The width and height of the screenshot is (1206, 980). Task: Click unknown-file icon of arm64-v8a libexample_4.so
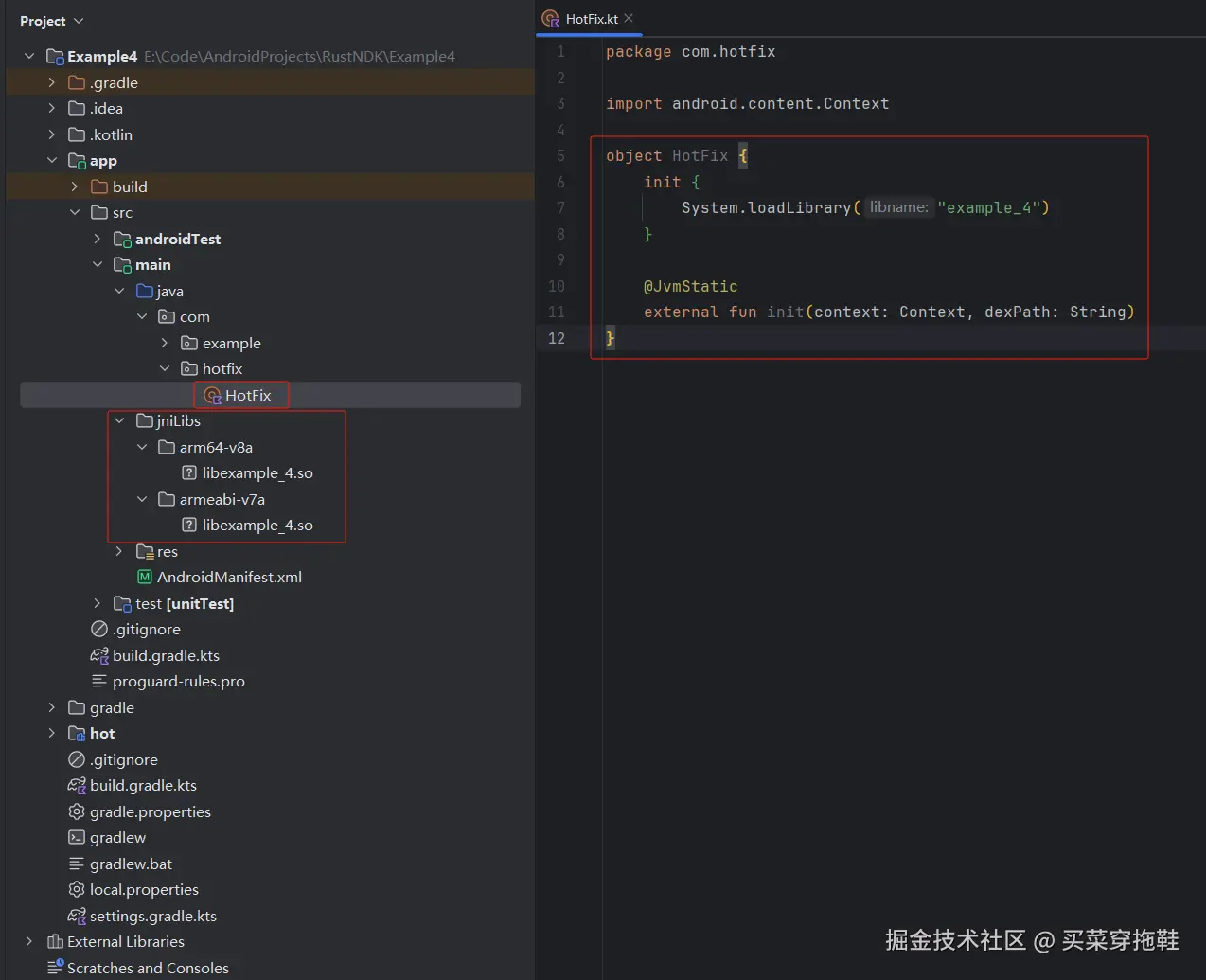[x=189, y=472]
